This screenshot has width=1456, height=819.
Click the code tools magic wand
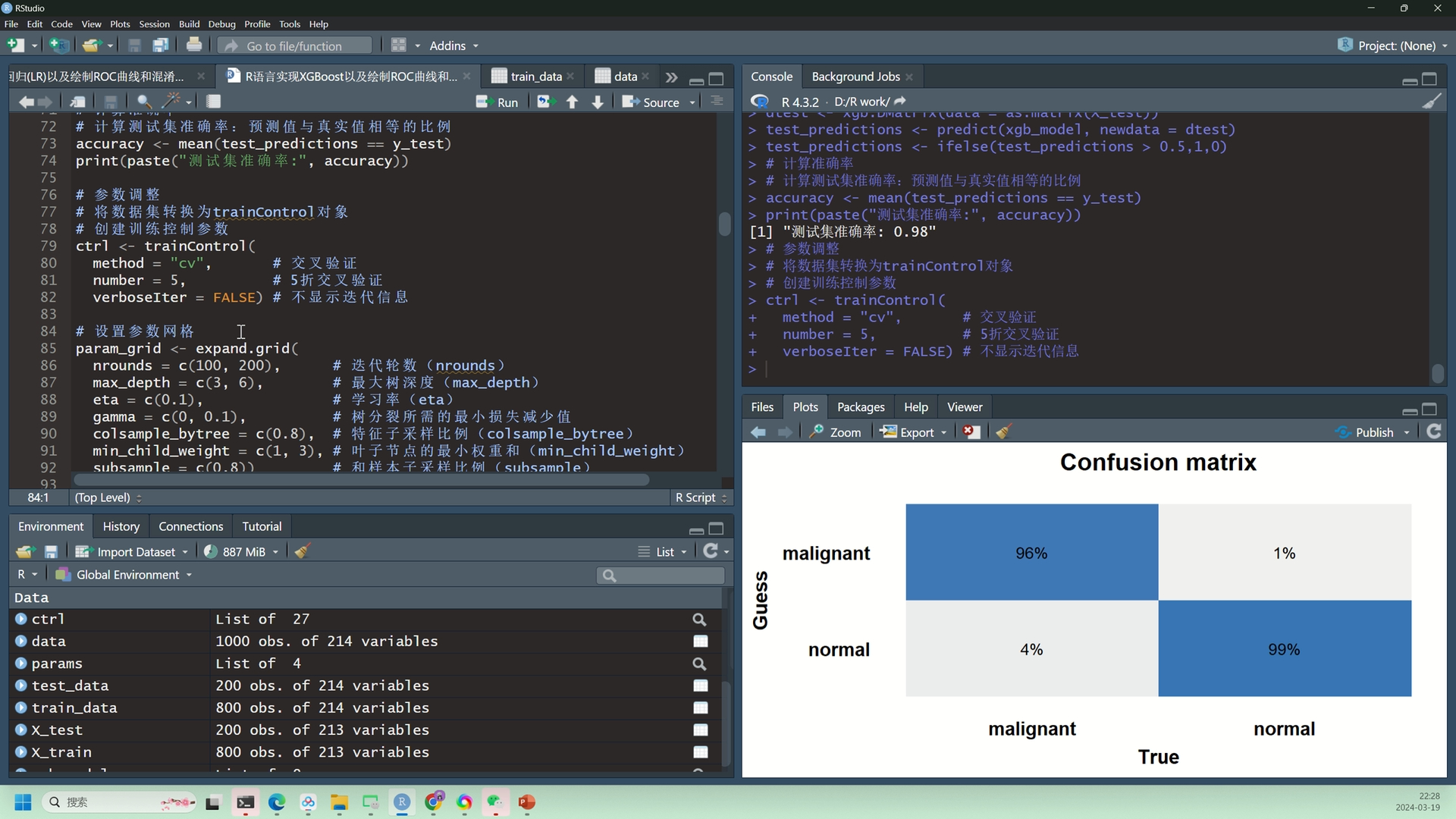click(171, 102)
